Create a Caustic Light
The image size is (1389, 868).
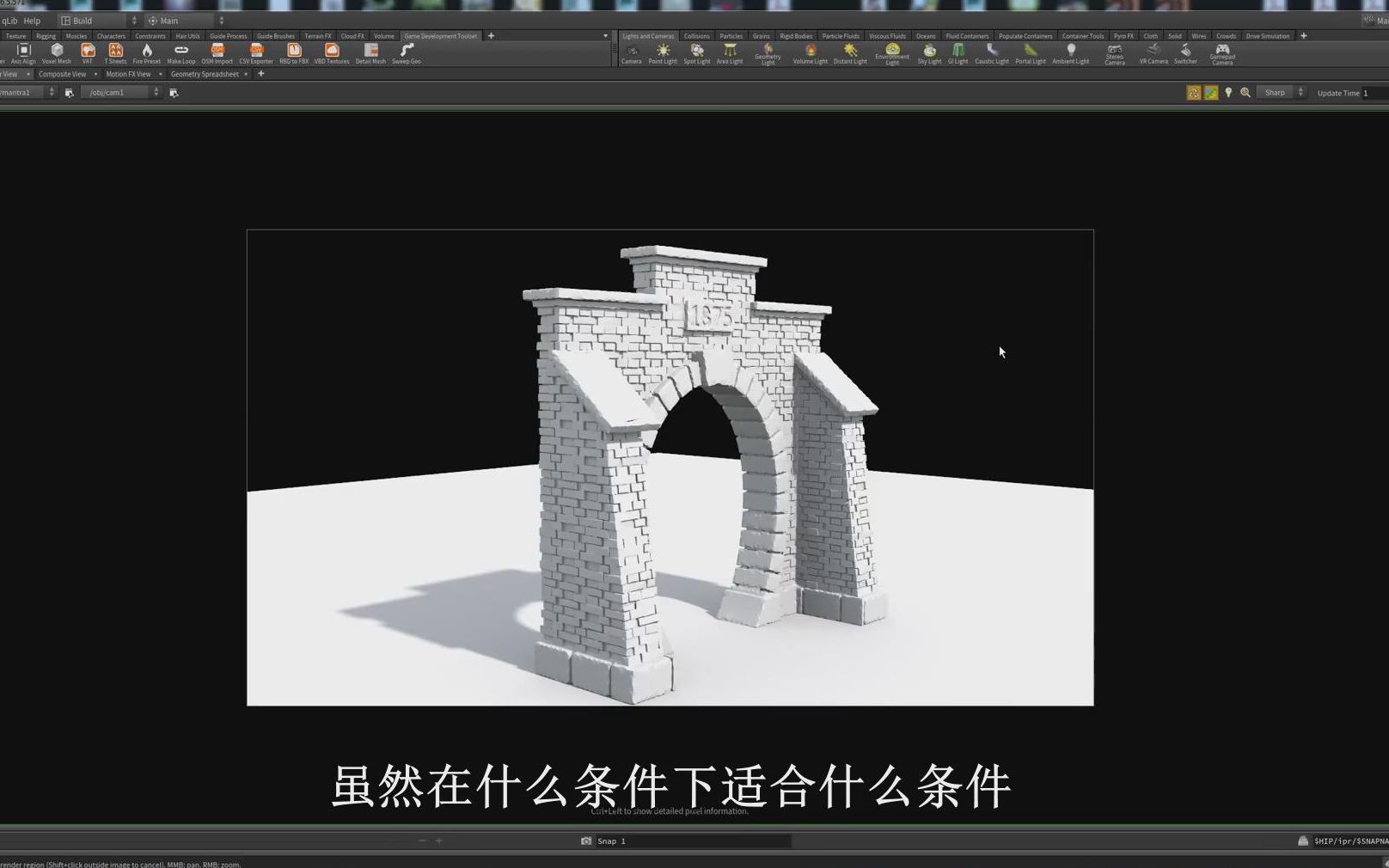992,54
